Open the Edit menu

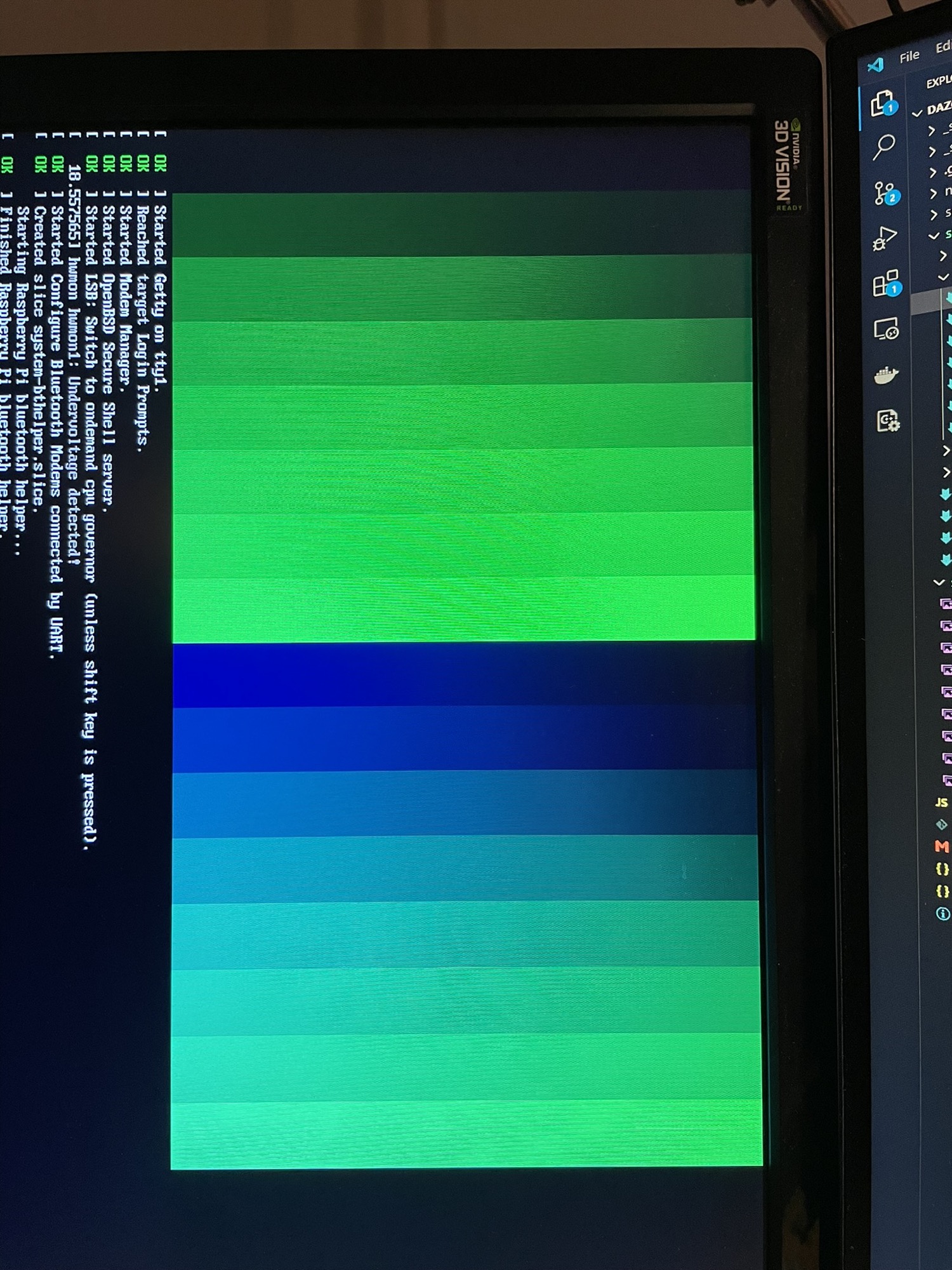(943, 47)
